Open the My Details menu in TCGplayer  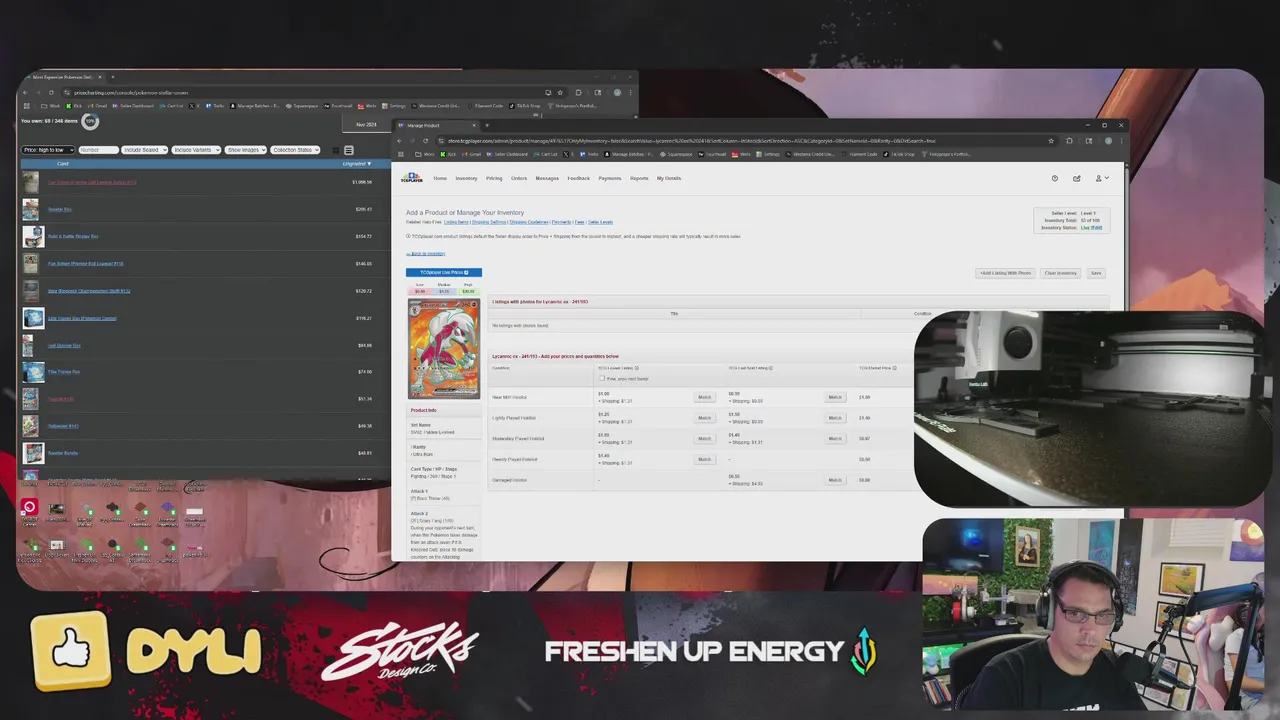point(669,178)
